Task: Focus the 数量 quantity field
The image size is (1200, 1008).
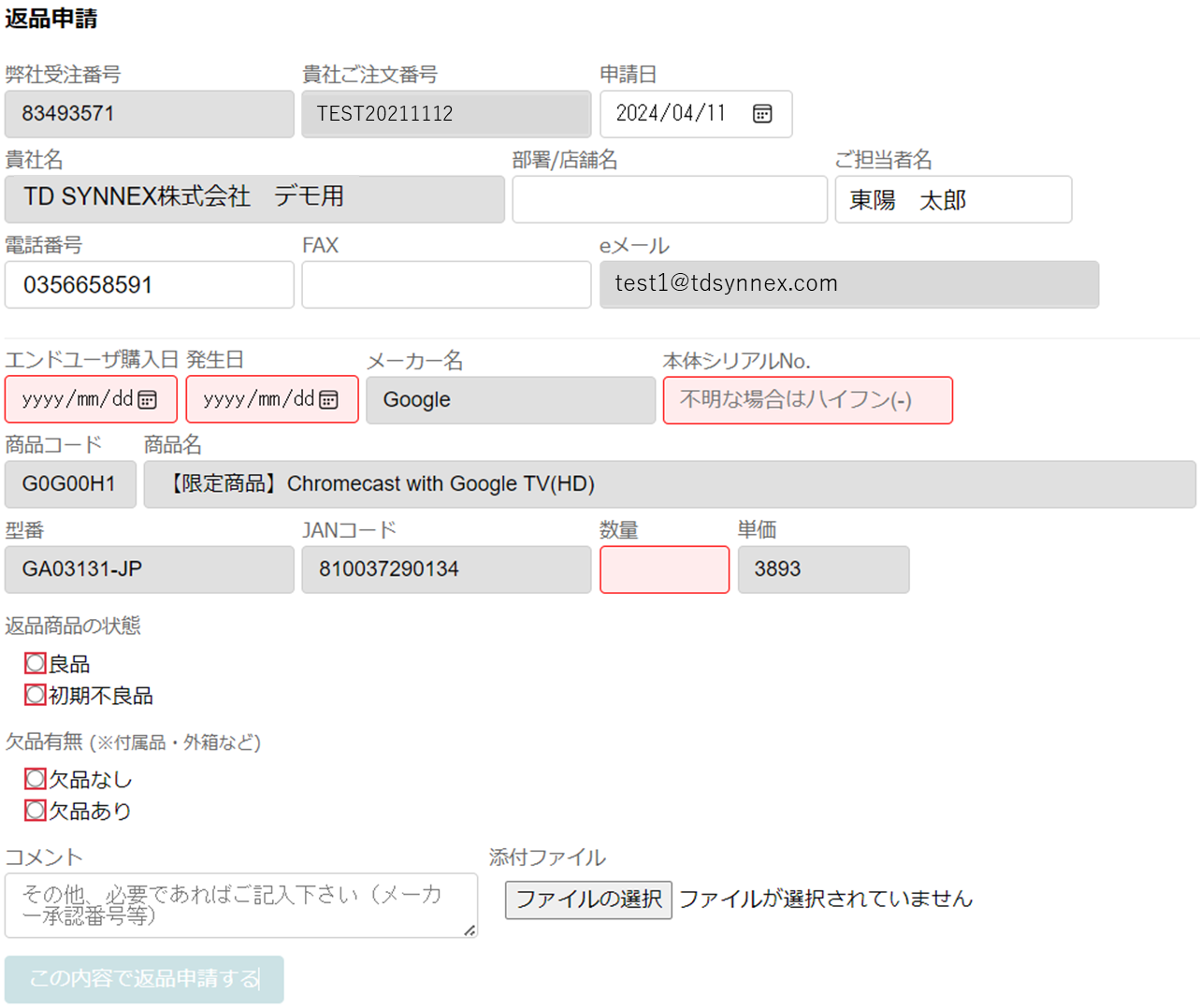Action: pos(664,569)
